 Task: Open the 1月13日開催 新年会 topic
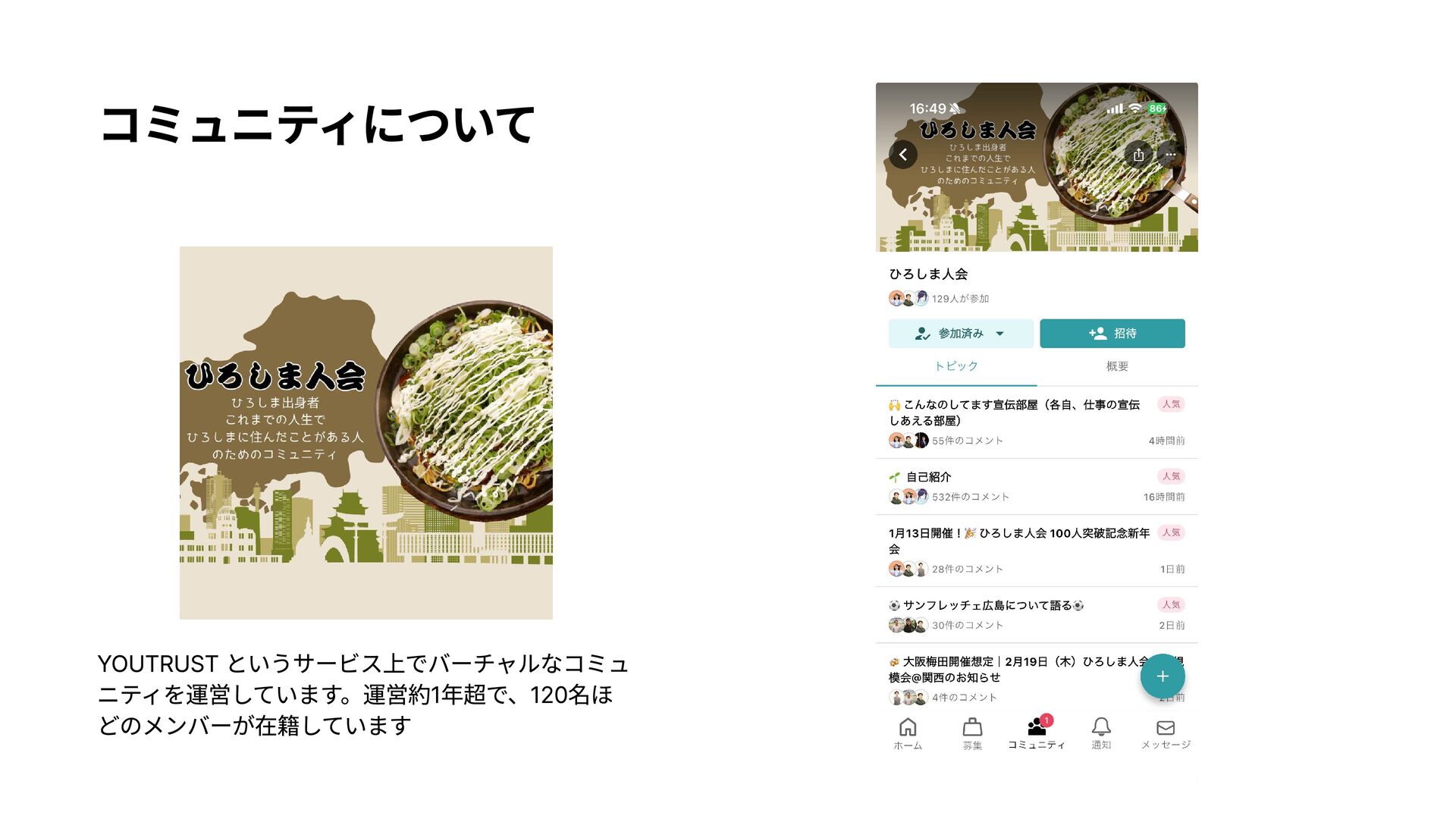(1037, 551)
